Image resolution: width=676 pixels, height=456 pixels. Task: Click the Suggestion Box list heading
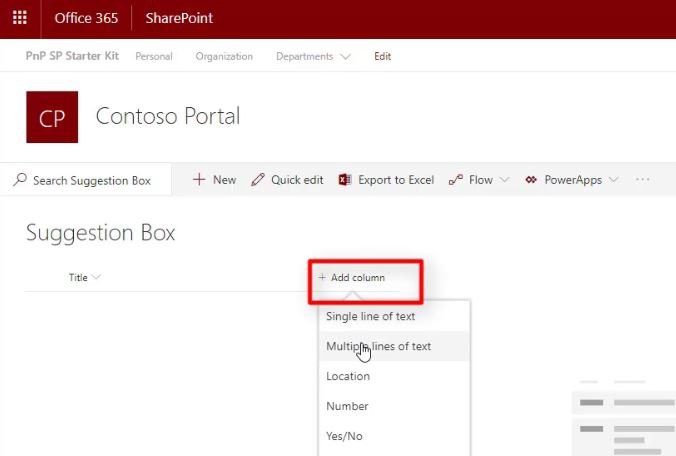point(100,233)
